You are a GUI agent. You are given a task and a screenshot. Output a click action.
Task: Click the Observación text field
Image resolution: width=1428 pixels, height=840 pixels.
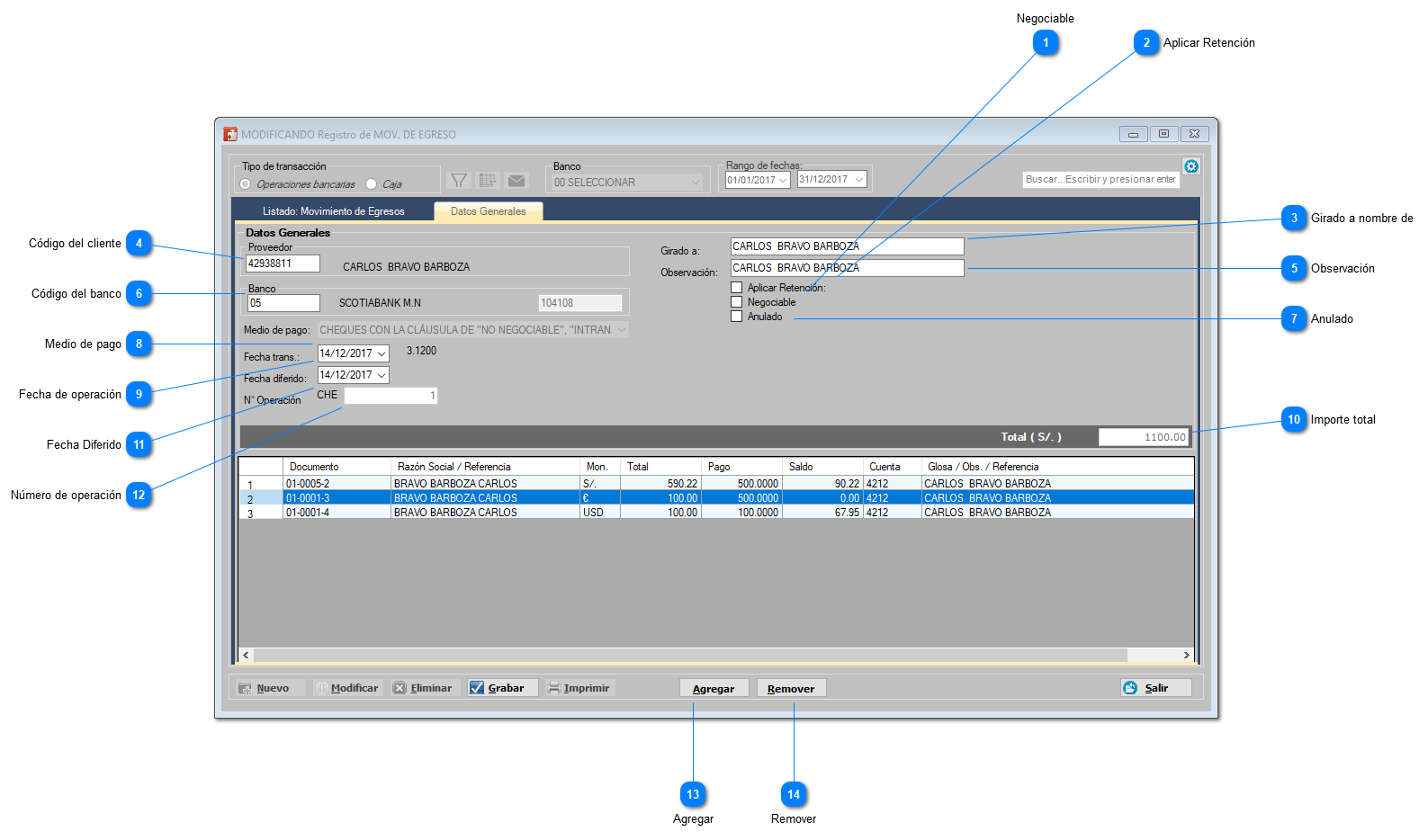coord(847,268)
